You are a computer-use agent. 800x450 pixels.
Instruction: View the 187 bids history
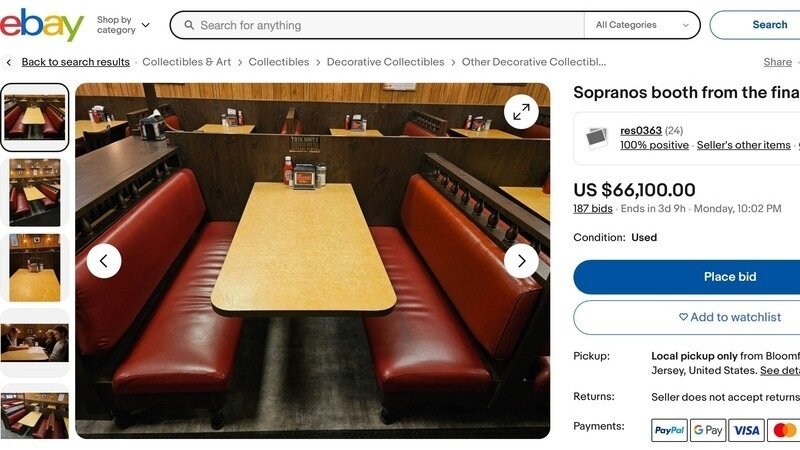(592, 209)
